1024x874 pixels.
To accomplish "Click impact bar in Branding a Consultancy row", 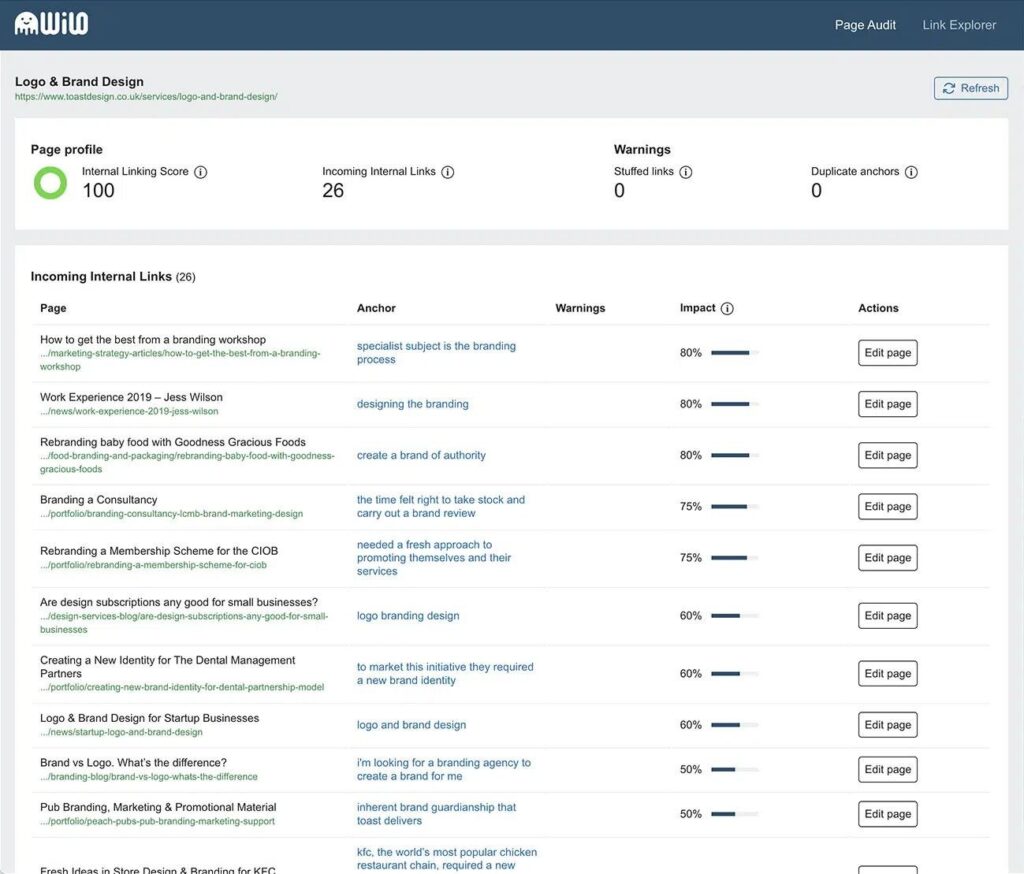I will tap(735, 506).
